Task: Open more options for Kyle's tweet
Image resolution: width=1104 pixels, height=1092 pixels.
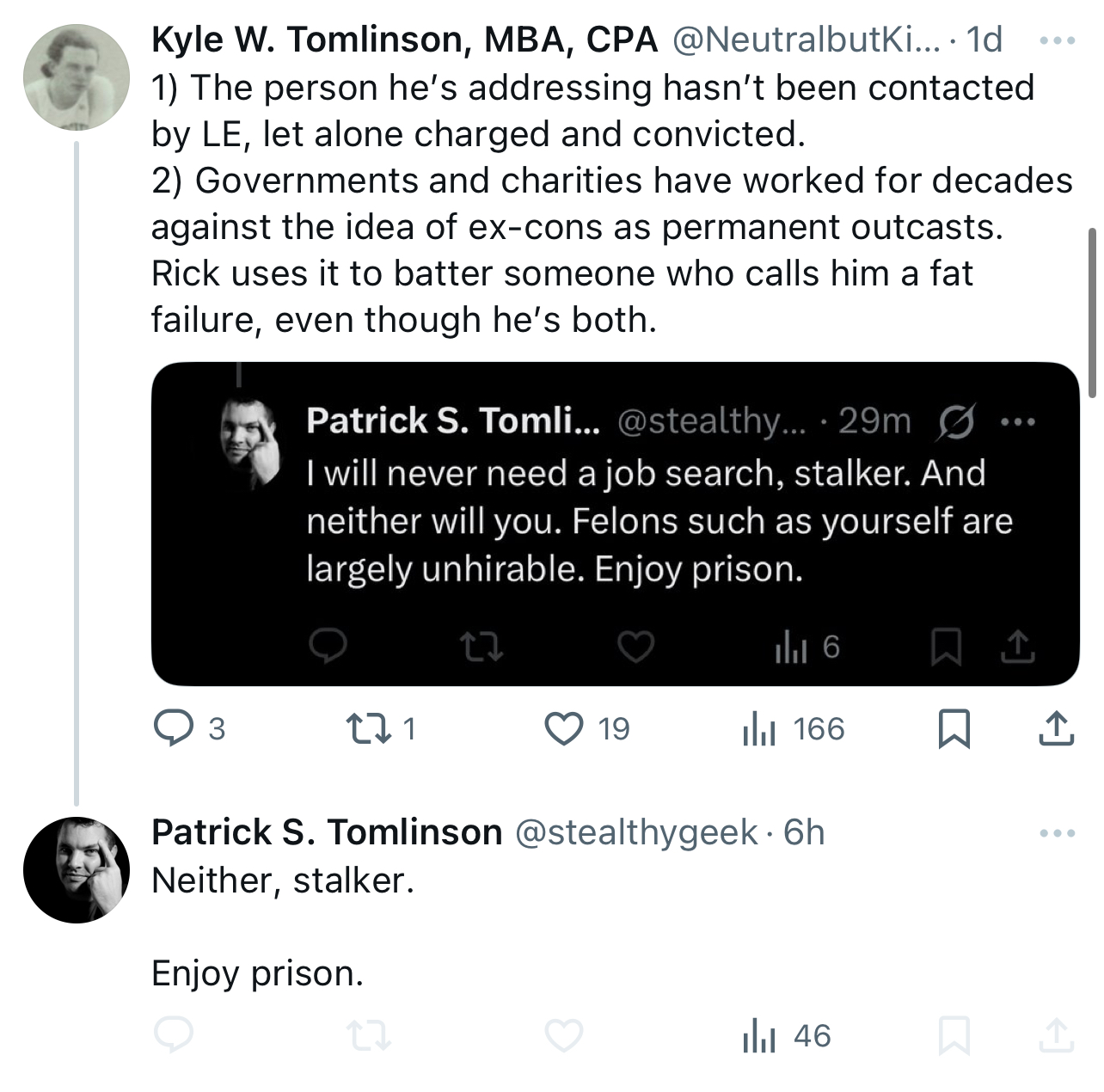Action: pyautogui.click(x=1057, y=40)
